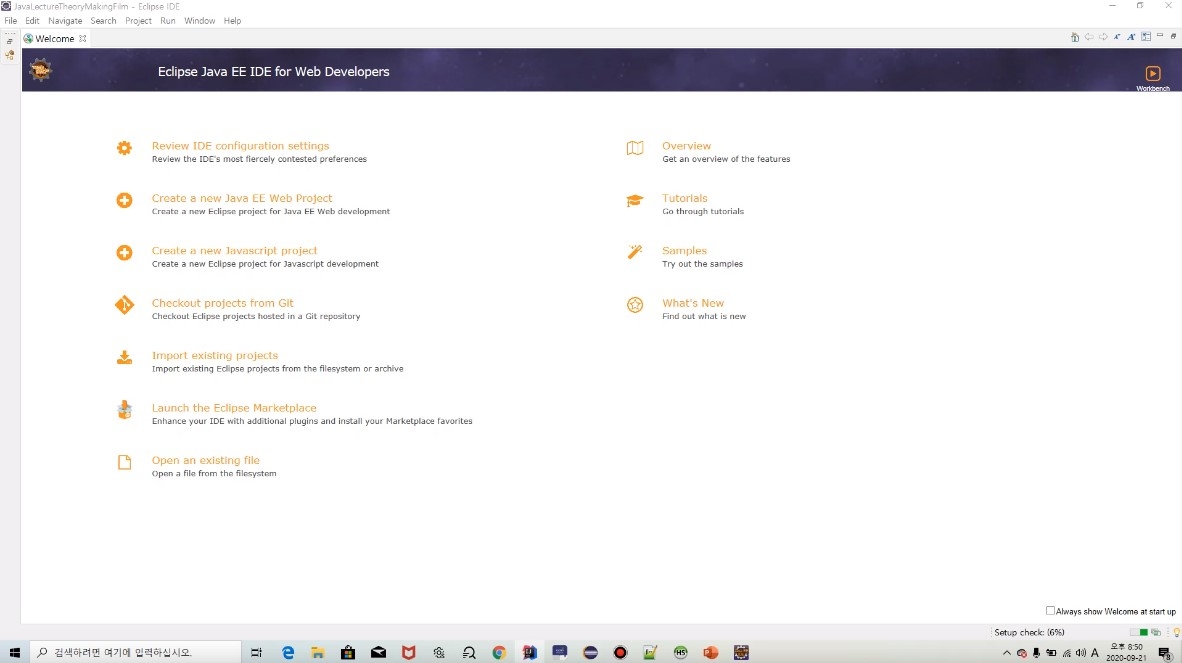
Task: Click plus icon for Java EE Web Project
Action: [124, 200]
